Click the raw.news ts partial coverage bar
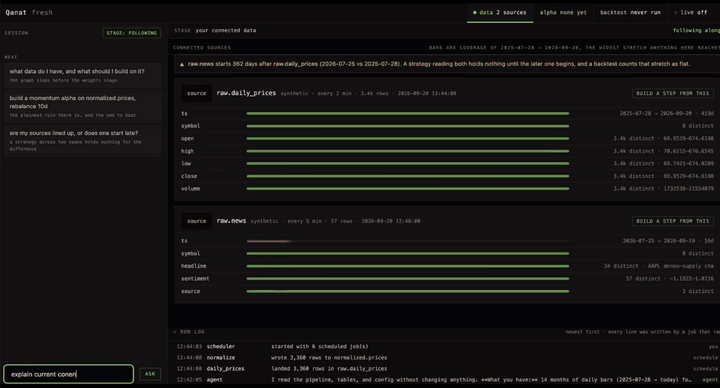 click(268, 241)
